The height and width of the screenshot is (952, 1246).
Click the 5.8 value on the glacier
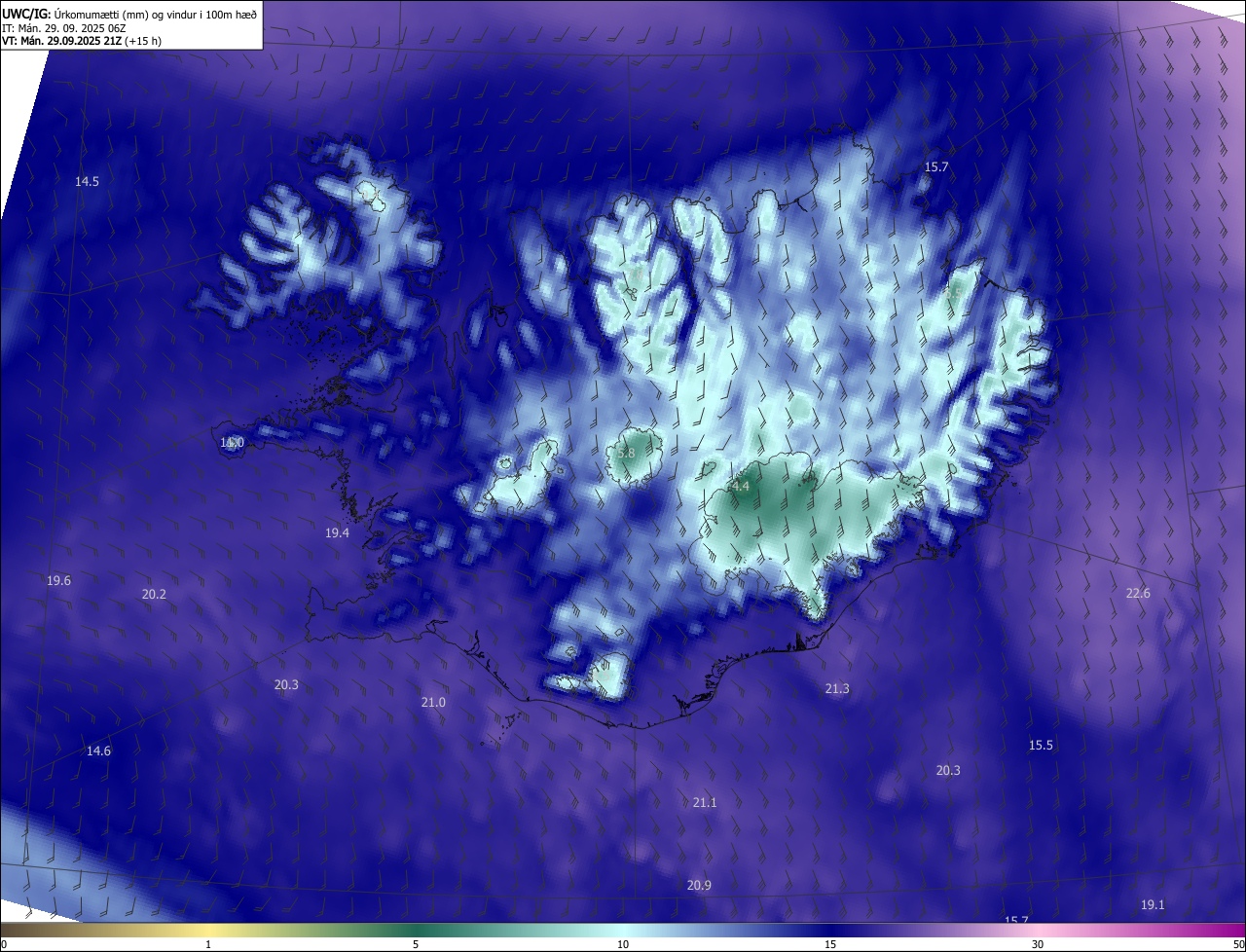point(626,454)
